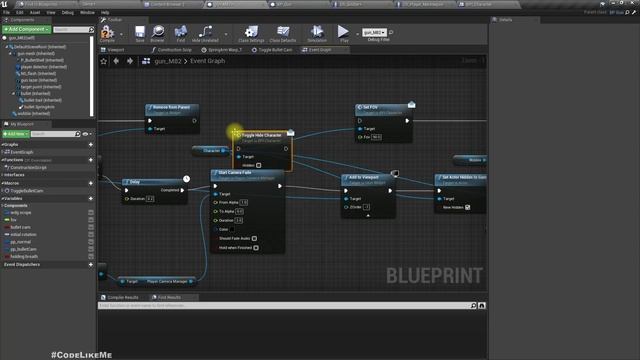The height and width of the screenshot is (360, 640).
Task: Click the favorite star icon beside breadcrumb
Action: 104,61
